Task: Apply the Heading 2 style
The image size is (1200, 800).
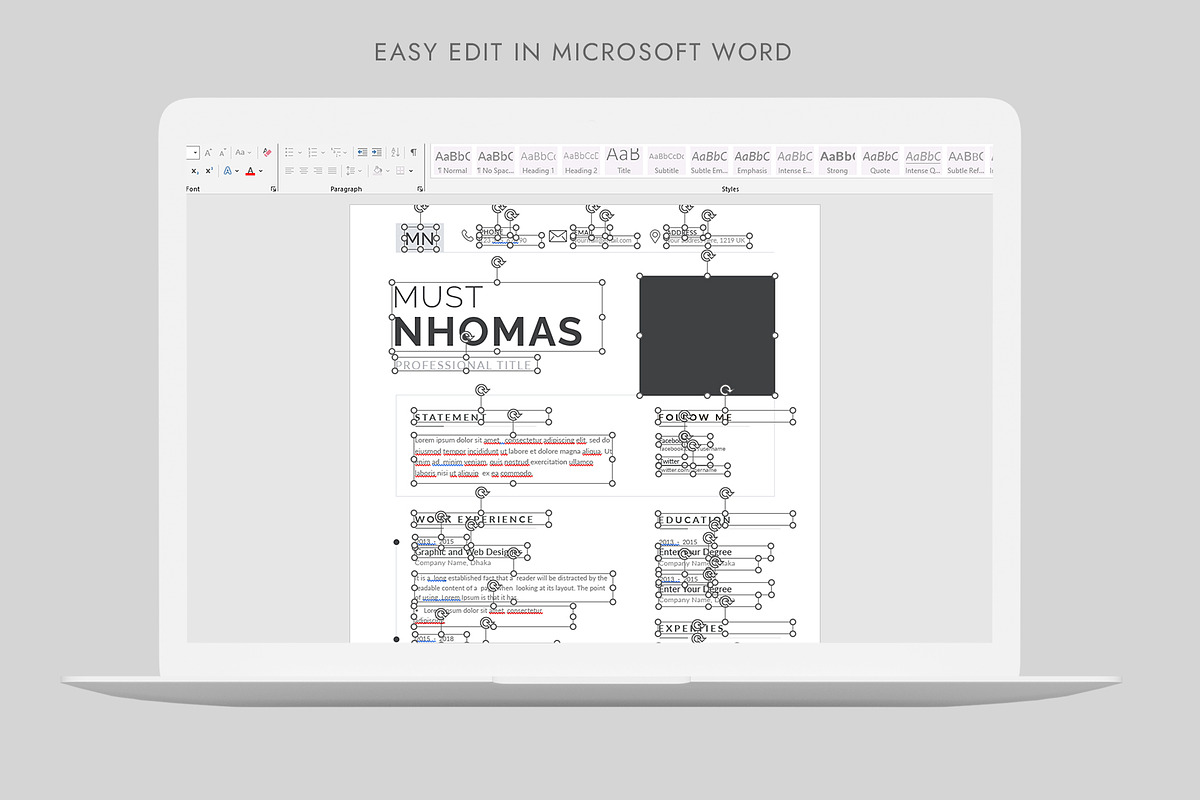Action: (x=580, y=161)
